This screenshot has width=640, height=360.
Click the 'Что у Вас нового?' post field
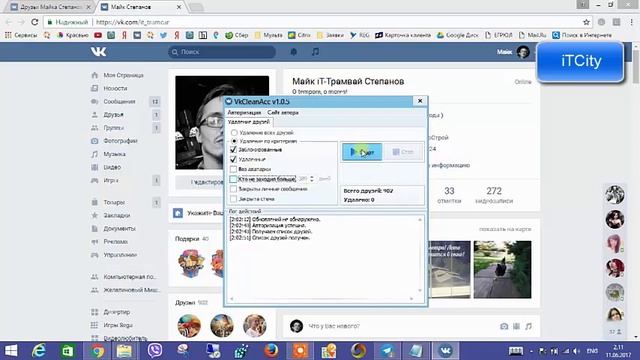[x=334, y=326]
